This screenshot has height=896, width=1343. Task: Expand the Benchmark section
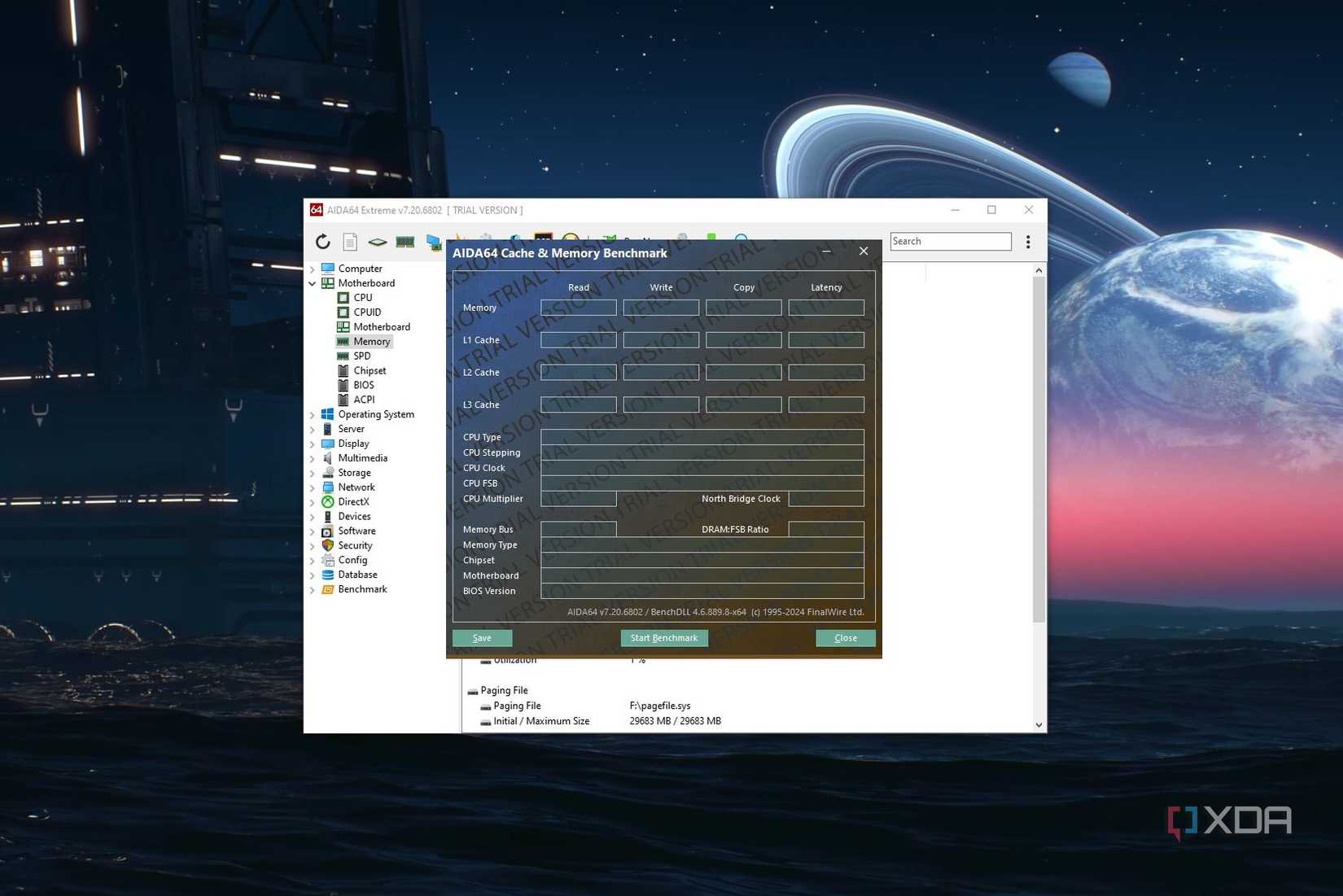coord(313,589)
